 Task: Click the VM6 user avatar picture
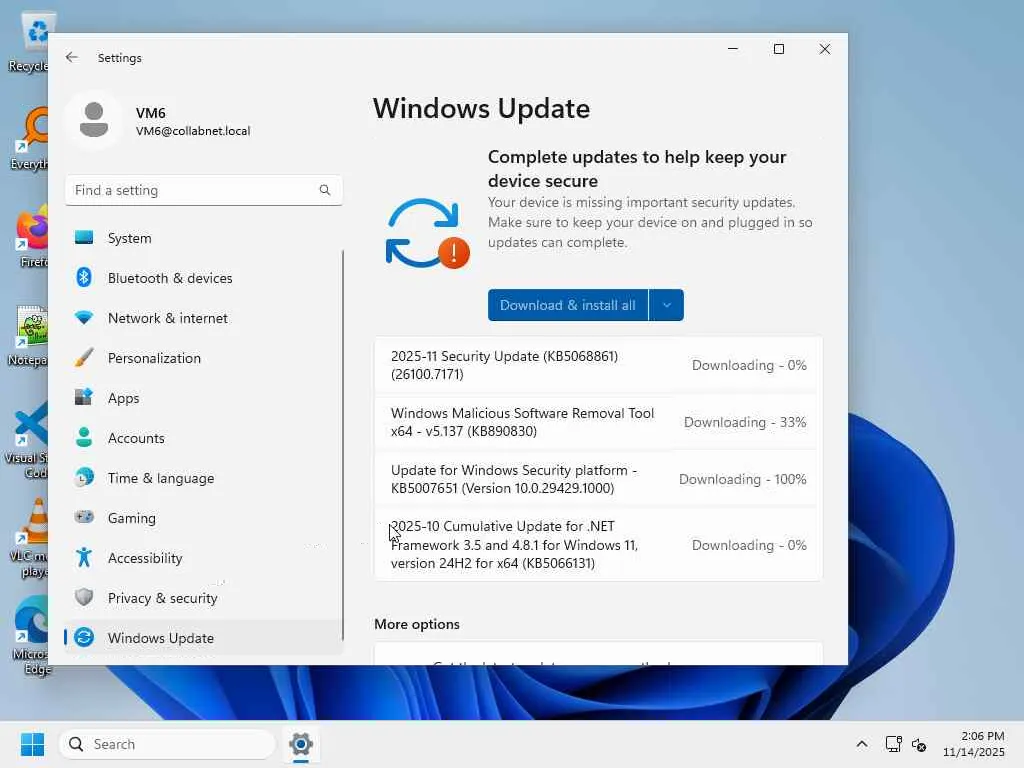click(94, 120)
